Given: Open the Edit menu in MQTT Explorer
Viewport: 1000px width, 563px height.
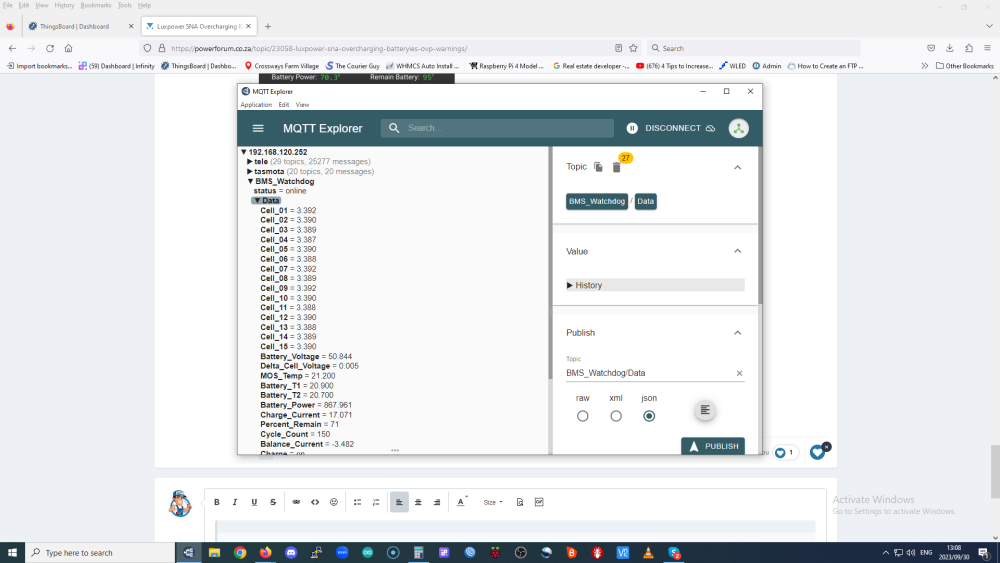Looking at the screenshot, I should (283, 105).
